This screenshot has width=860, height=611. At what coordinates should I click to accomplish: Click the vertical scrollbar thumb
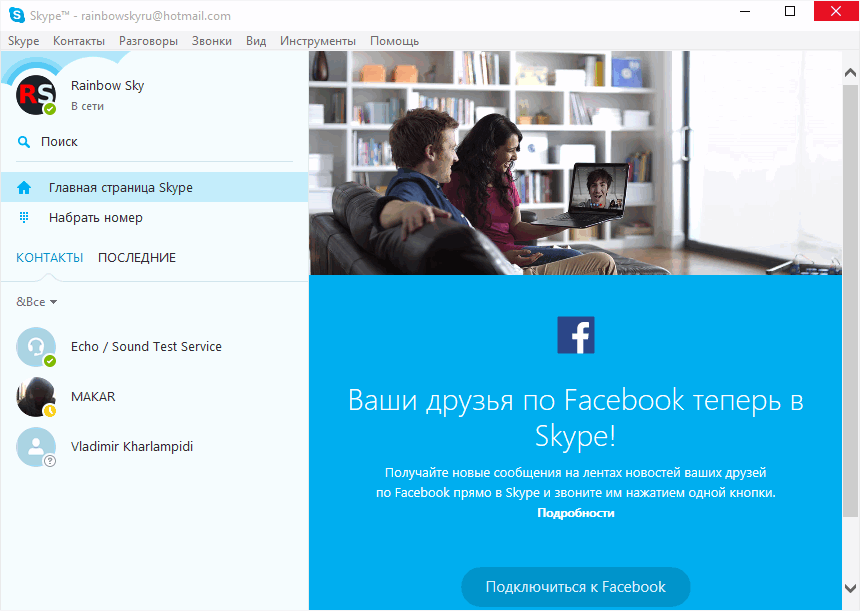[851, 301]
